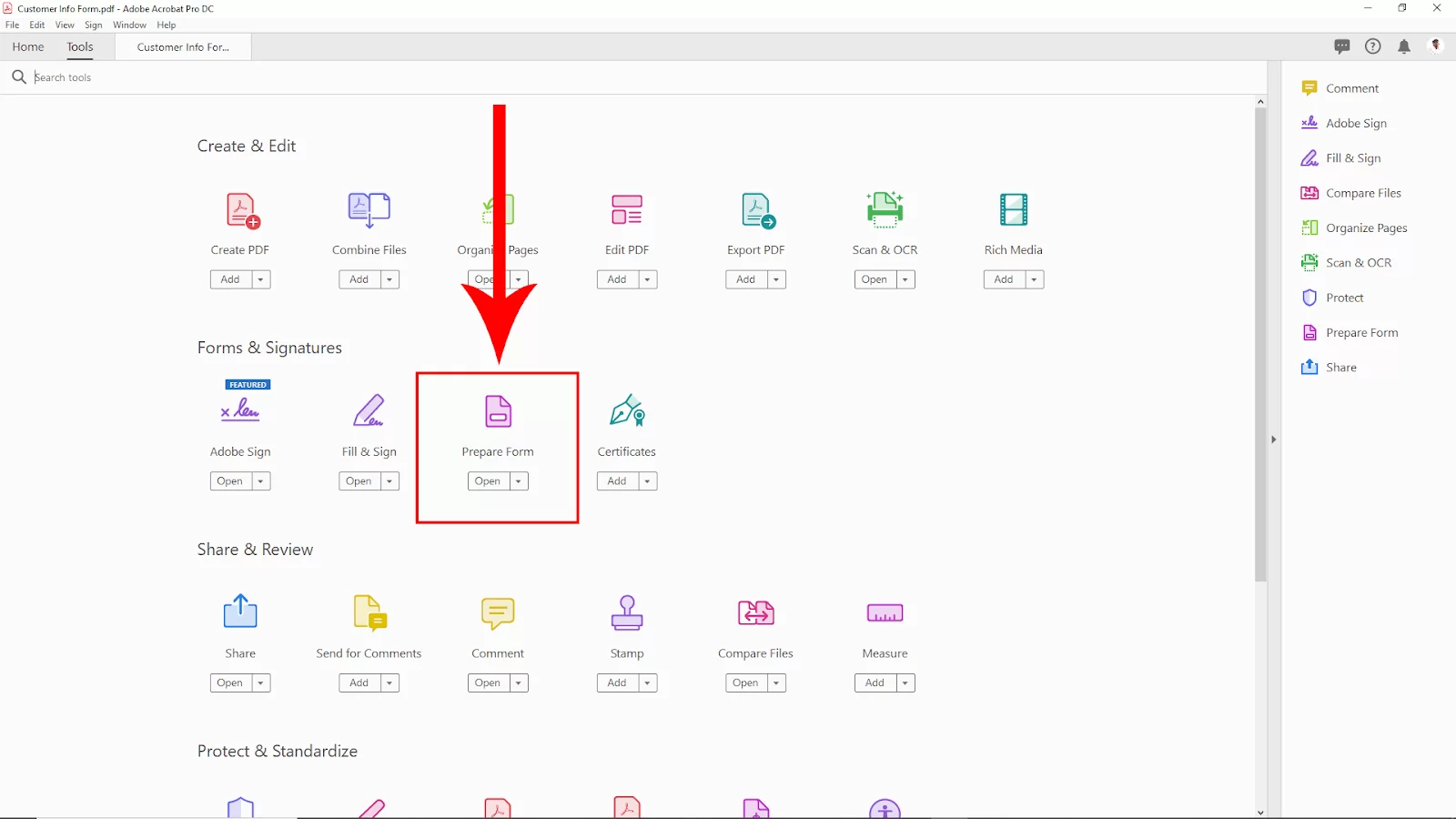Select the Combine Files tool icon
1456x819 pixels.
click(369, 210)
